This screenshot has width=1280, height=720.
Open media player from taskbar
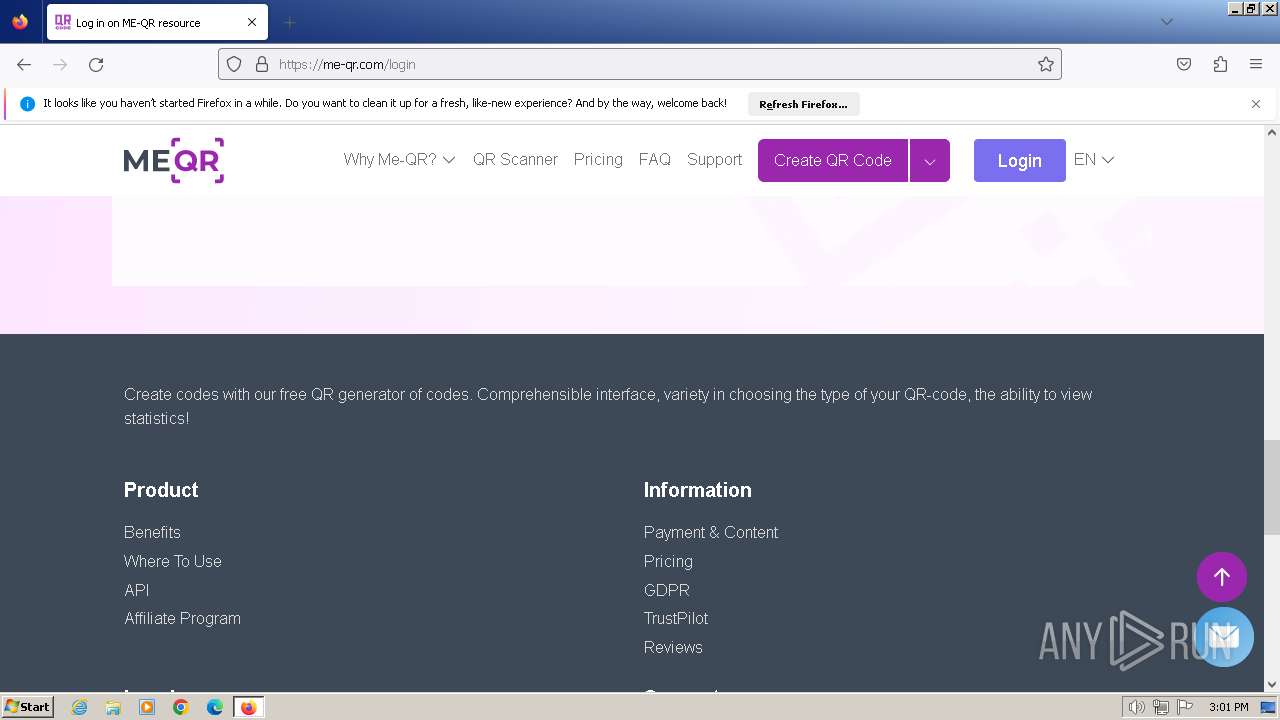(x=147, y=707)
